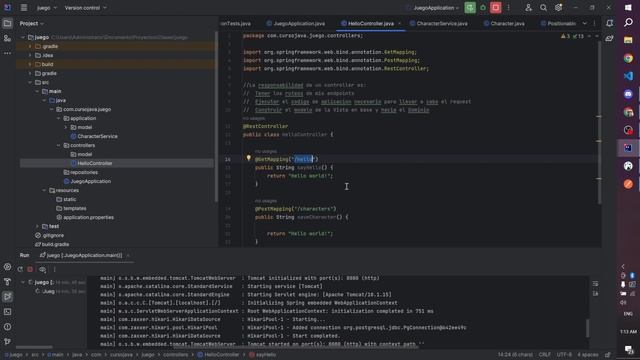Open the juego project dropdown
Viewport: 640px width, 360px height.
click(x=47, y=8)
